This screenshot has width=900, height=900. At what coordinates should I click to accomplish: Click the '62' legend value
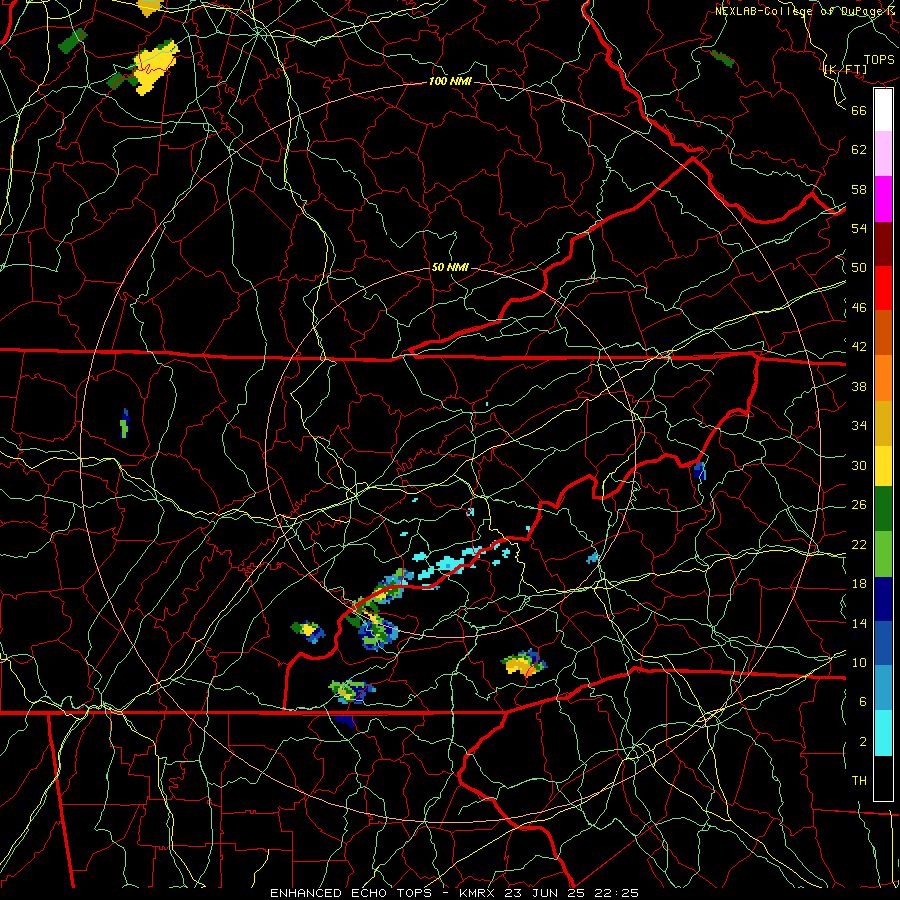click(859, 150)
